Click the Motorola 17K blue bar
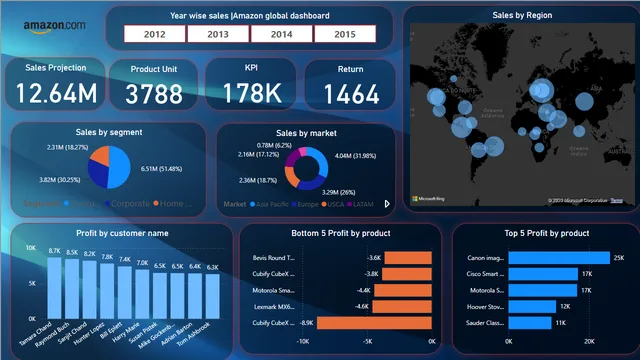The height and width of the screenshot is (360, 640). coord(543,290)
